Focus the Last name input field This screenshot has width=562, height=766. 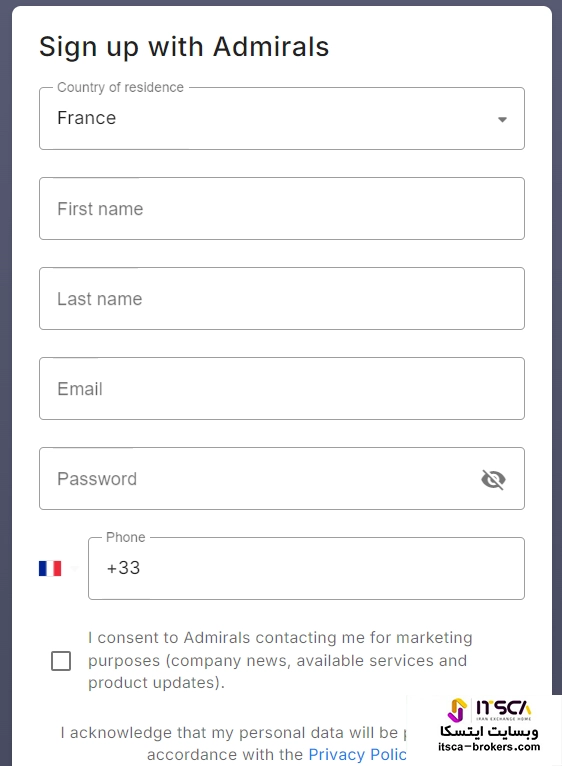pyautogui.click(x=282, y=298)
